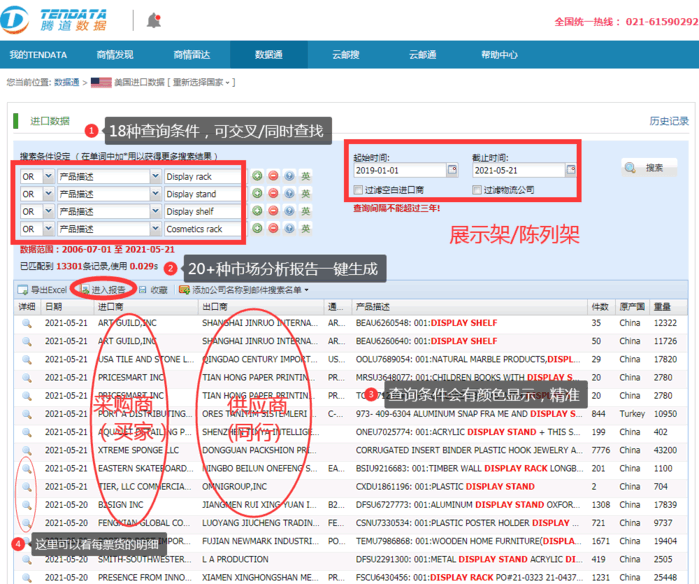This screenshot has height=584, width=699.
Task: Click 添加公司名称到邮件搜索名单 button
Action: [243, 290]
